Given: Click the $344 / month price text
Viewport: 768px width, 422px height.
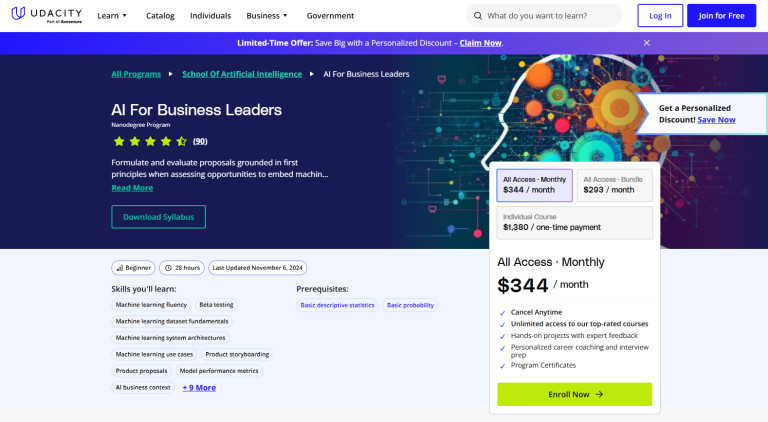Looking at the screenshot, I should point(543,285).
